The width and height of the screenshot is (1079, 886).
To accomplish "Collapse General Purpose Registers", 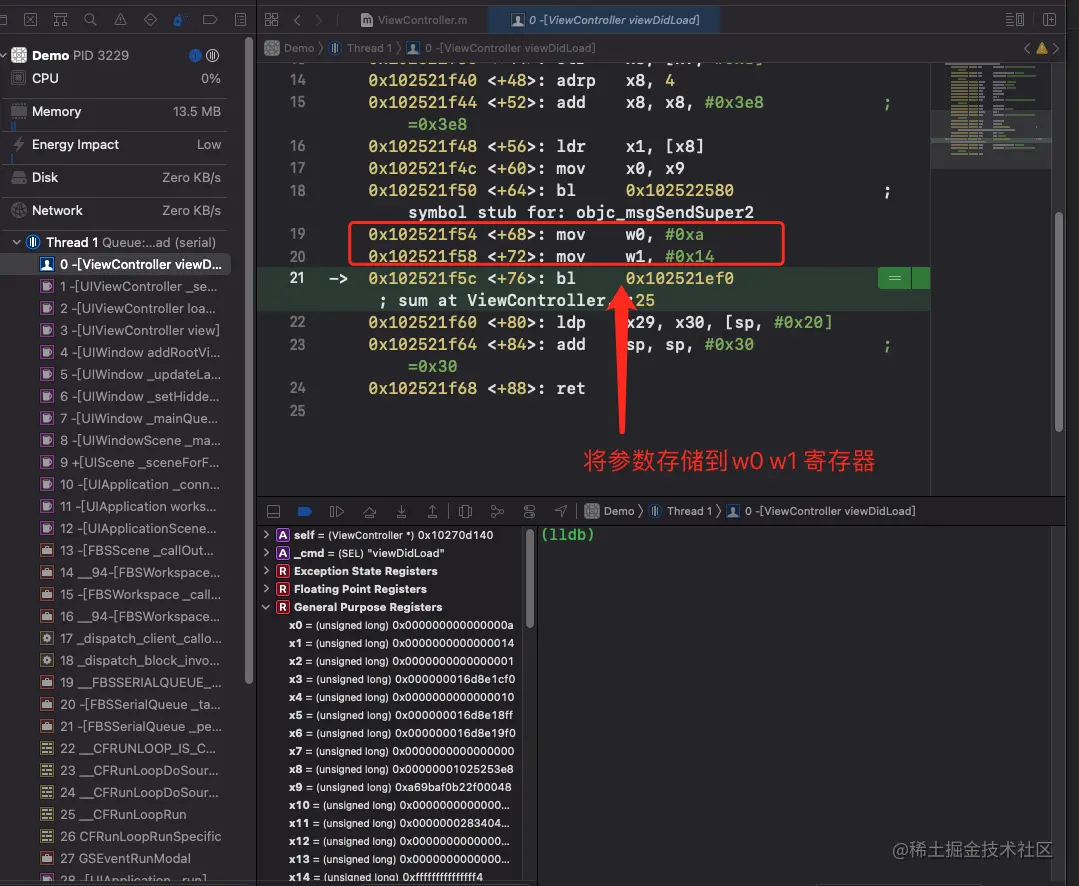I will click(x=266, y=607).
